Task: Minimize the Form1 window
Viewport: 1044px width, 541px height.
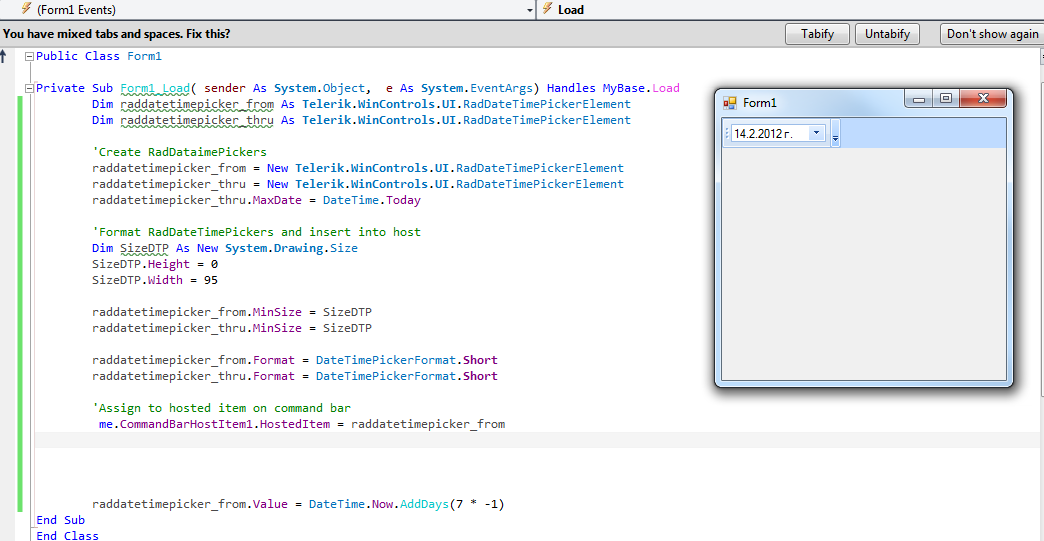Action: [x=919, y=99]
